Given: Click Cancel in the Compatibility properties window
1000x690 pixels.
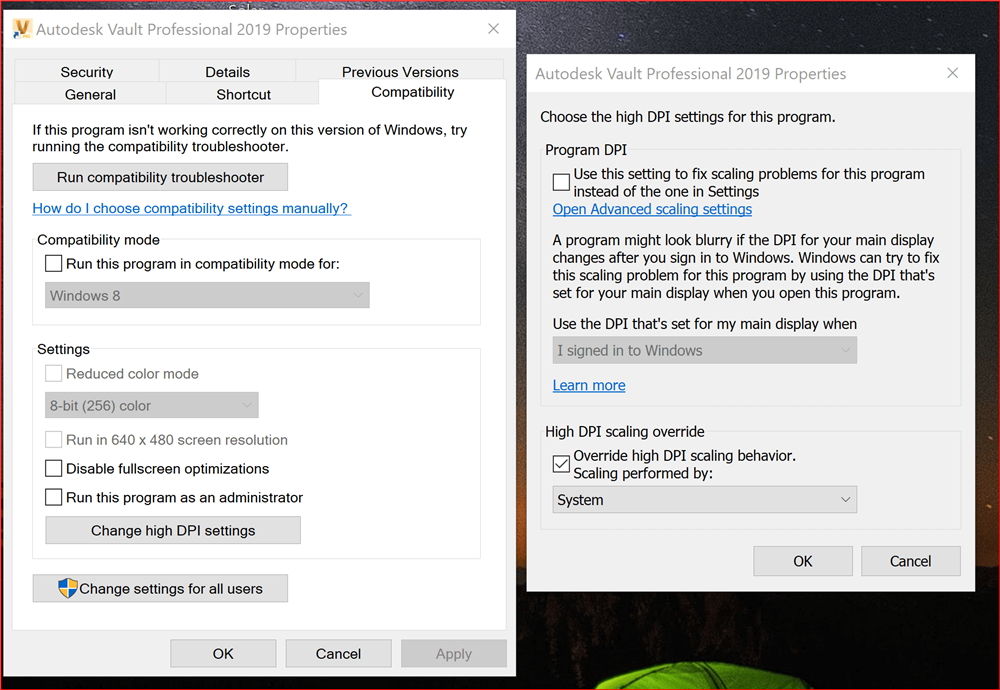Looking at the screenshot, I should coord(339,653).
